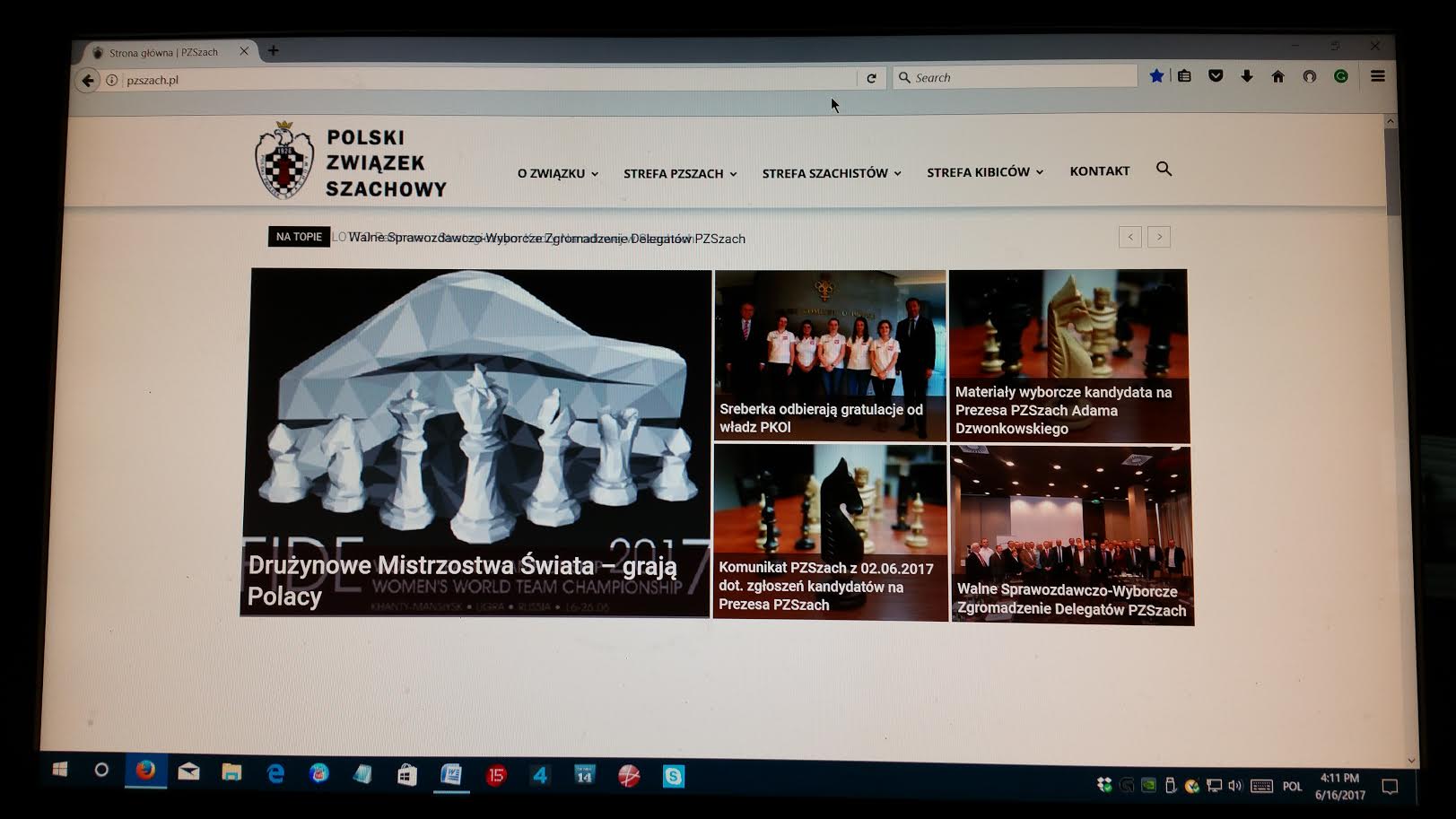Expand the O Związku menu

557,173
